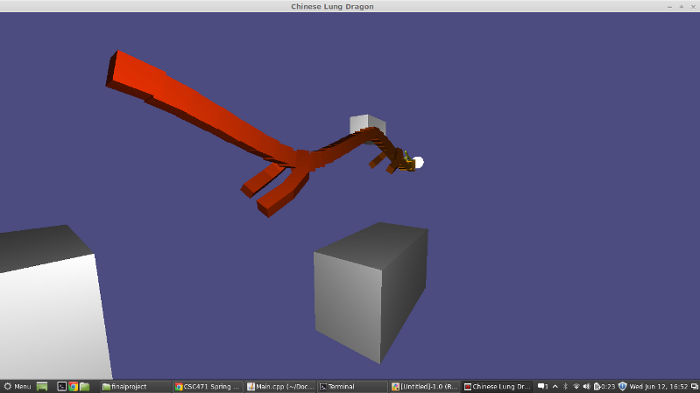The height and width of the screenshot is (393, 700).
Task: Open the Wi-Fi network tray icon
Action: 576,387
